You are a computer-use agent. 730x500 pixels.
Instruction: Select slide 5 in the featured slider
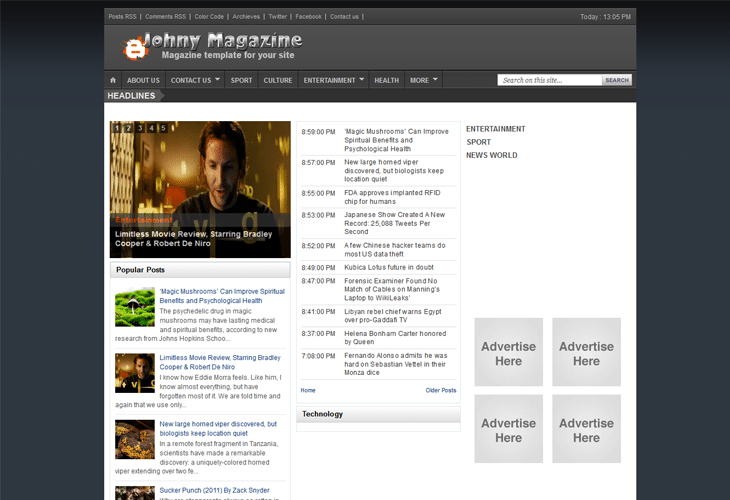tap(163, 128)
